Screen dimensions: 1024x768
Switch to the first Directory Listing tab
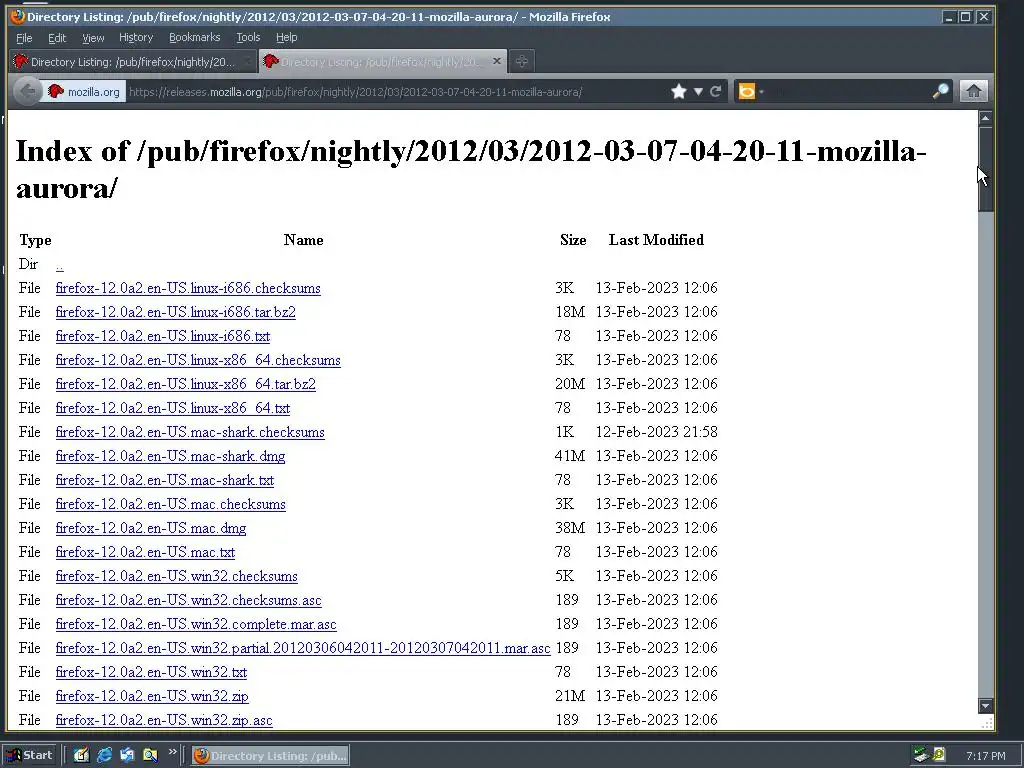tap(133, 61)
